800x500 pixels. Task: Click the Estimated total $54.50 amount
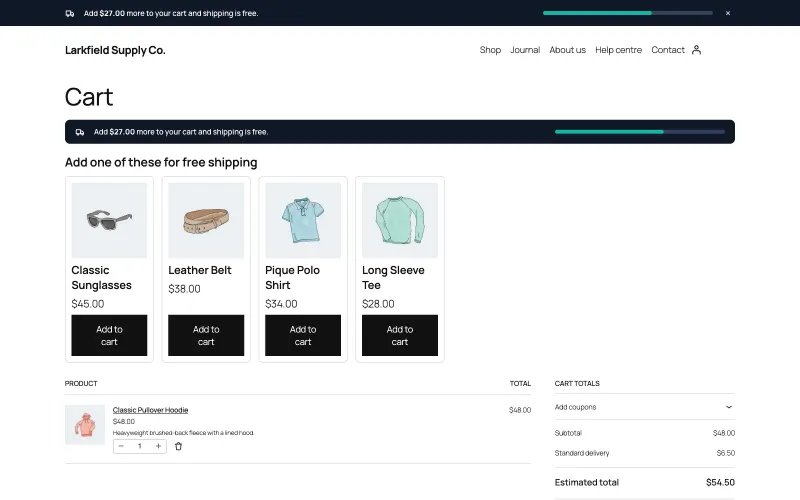(720, 483)
